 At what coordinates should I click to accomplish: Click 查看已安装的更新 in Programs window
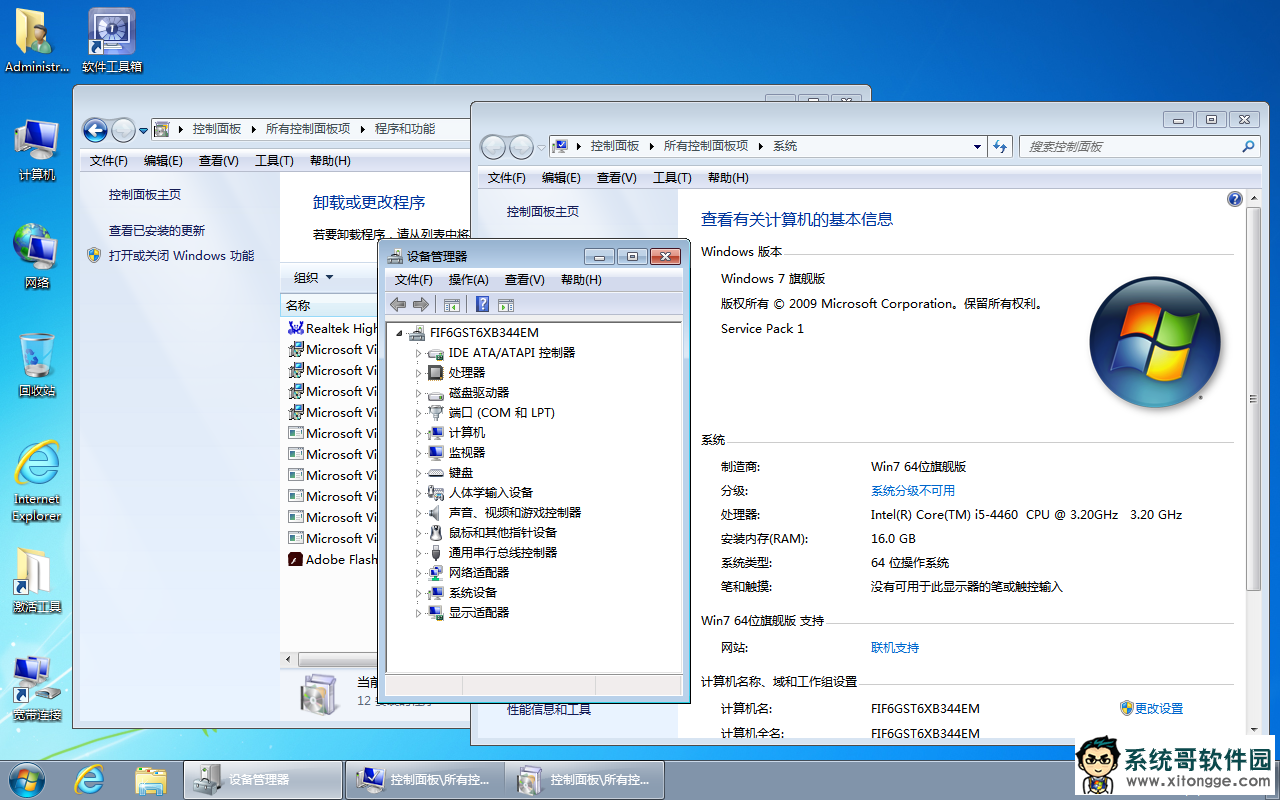point(157,231)
